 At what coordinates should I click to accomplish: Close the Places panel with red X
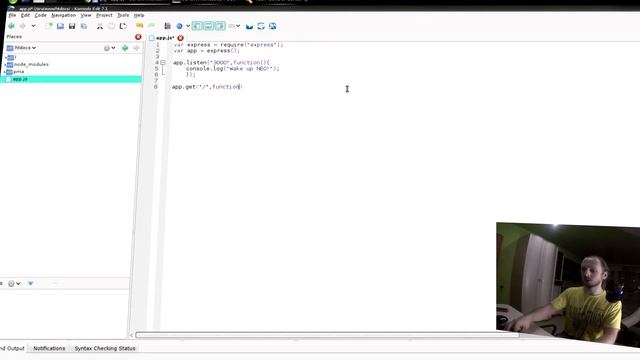[x=138, y=37]
